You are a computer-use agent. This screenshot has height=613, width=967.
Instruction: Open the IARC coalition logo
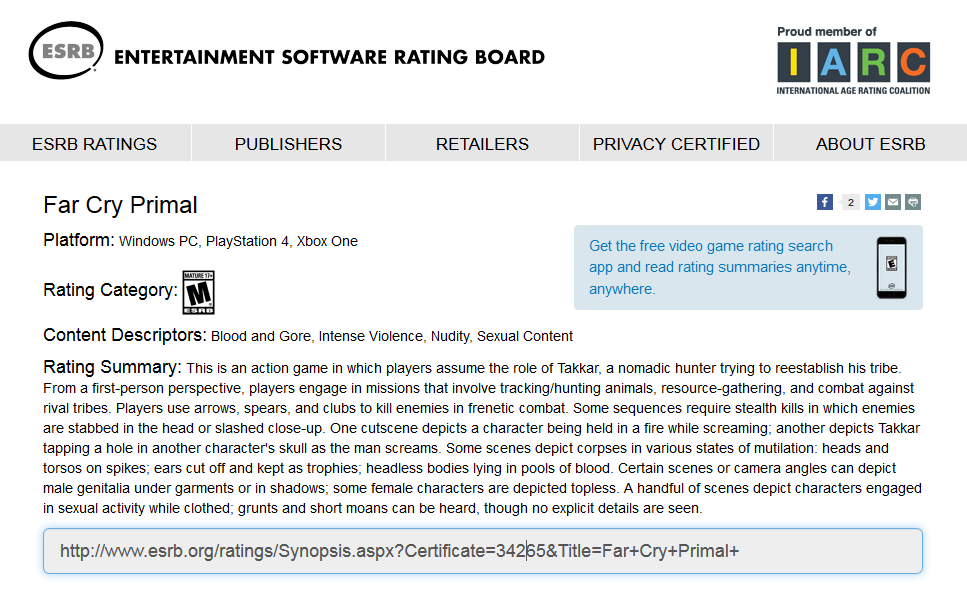pyautogui.click(x=853, y=62)
